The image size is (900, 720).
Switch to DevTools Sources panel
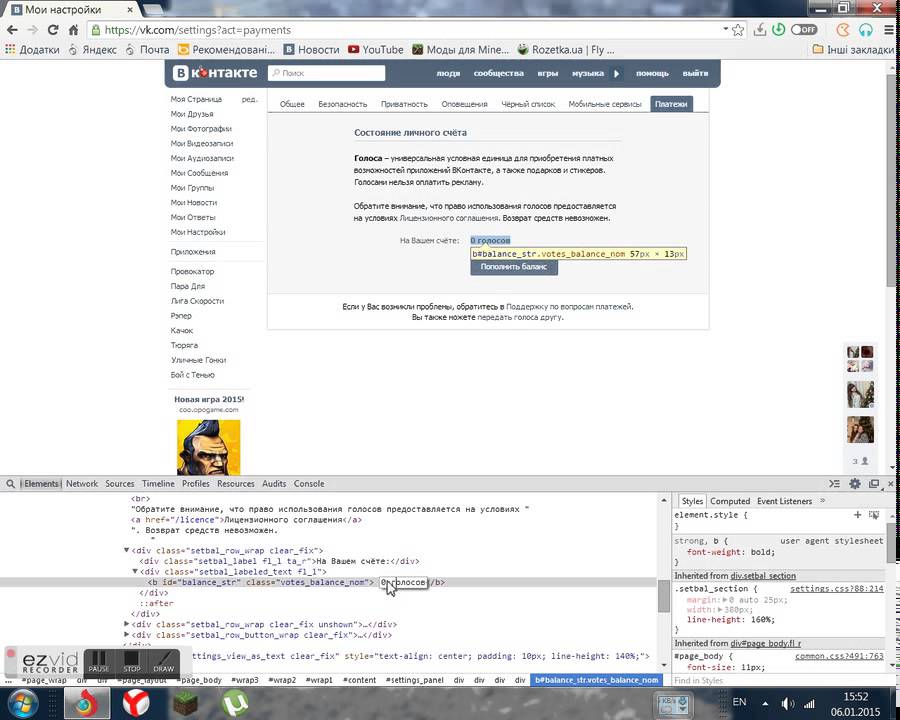pos(119,484)
